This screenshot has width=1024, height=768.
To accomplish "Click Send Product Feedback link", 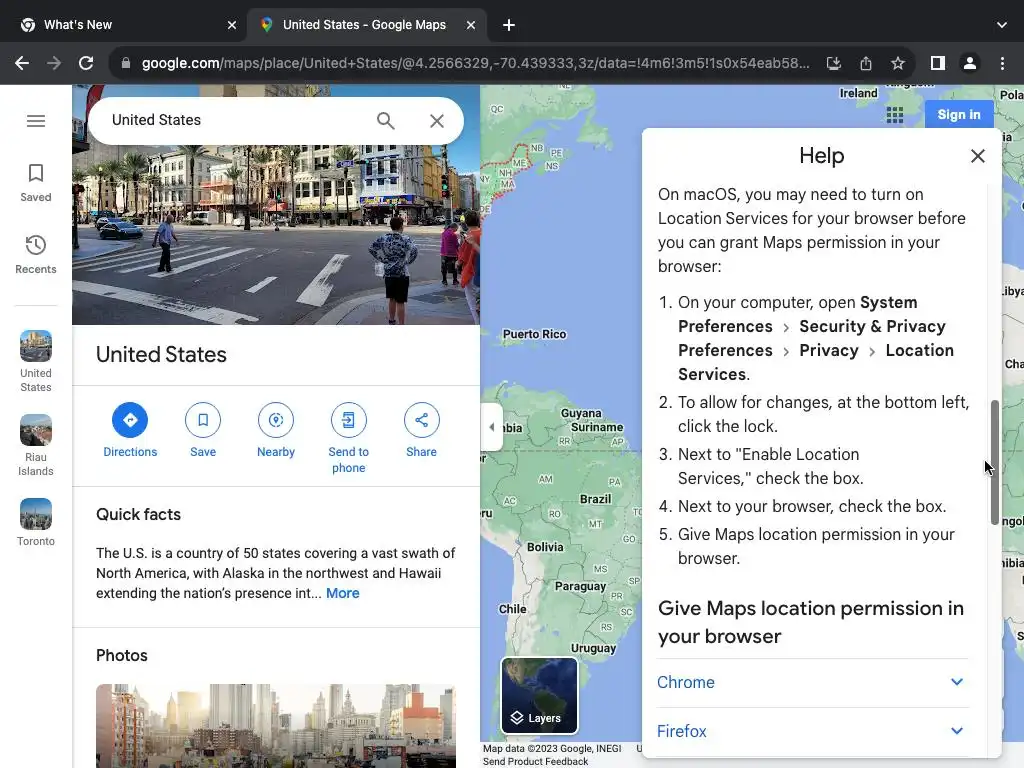I will [x=536, y=761].
